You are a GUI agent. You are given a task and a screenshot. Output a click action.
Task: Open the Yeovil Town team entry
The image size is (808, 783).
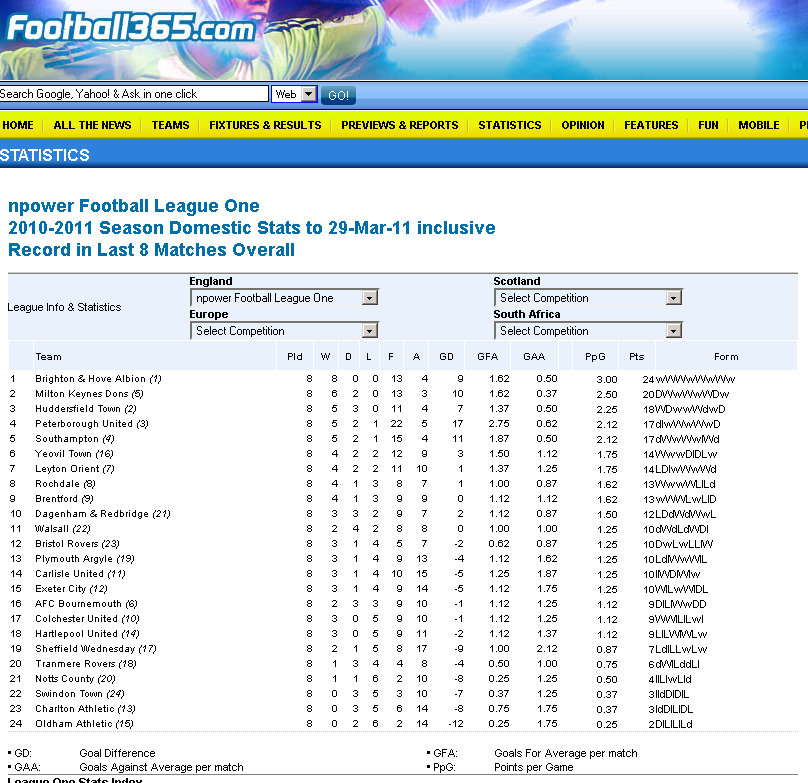pos(63,454)
